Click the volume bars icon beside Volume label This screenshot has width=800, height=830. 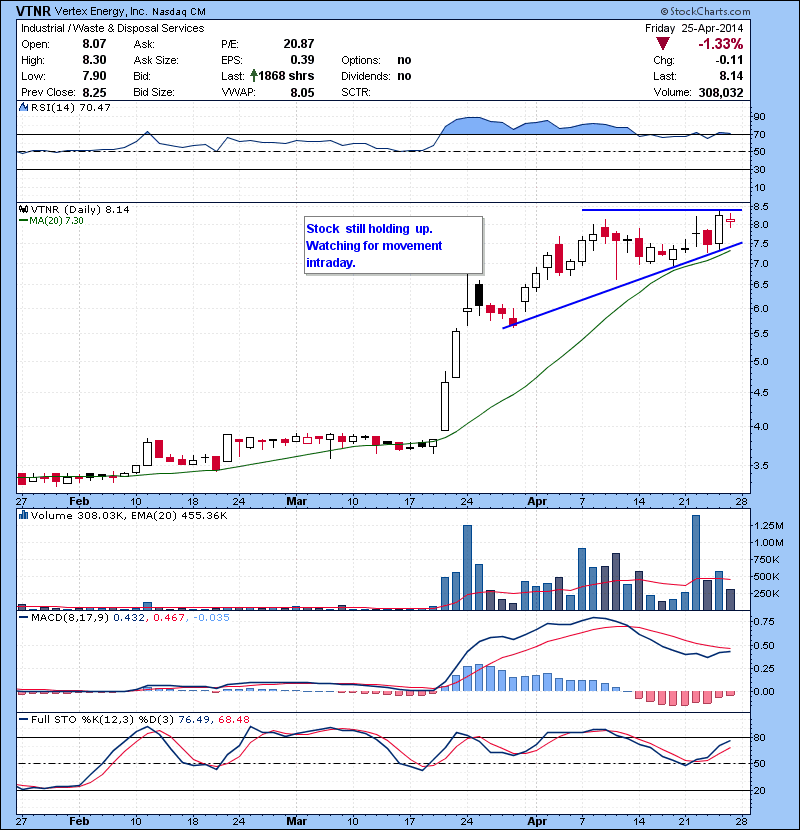click(x=23, y=515)
